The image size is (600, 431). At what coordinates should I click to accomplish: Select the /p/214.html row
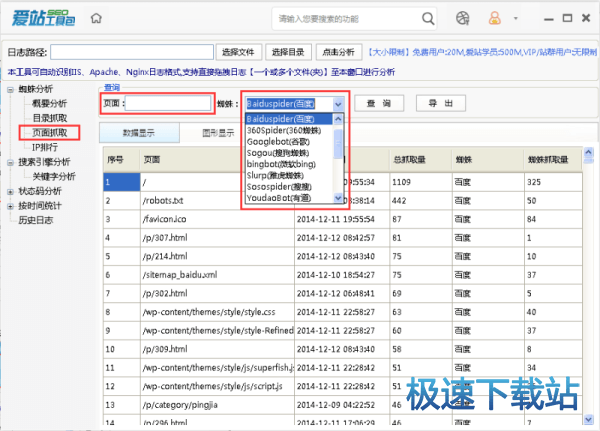[x=343, y=256]
